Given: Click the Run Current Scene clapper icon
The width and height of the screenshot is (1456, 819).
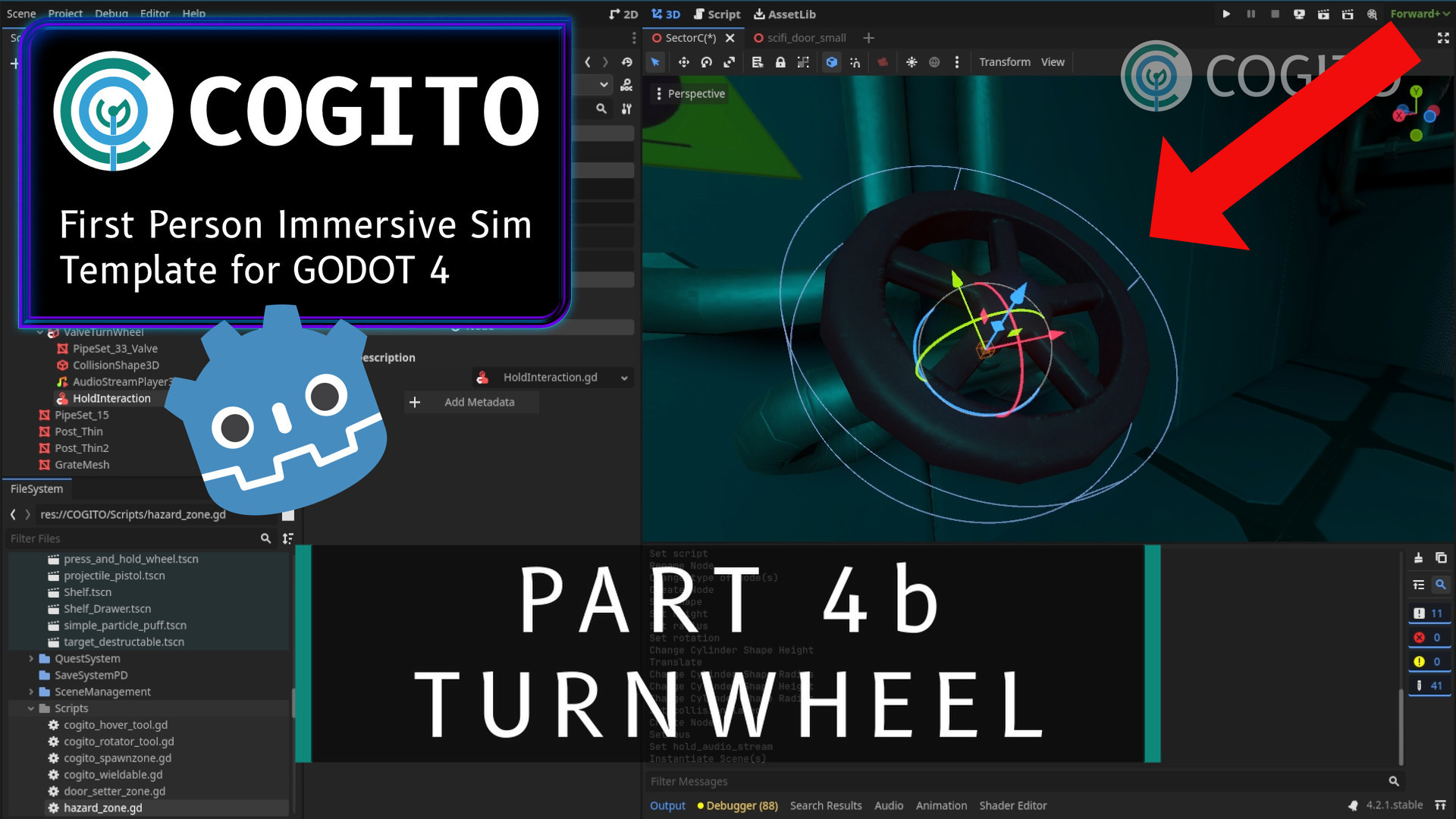Looking at the screenshot, I should coord(1323,14).
